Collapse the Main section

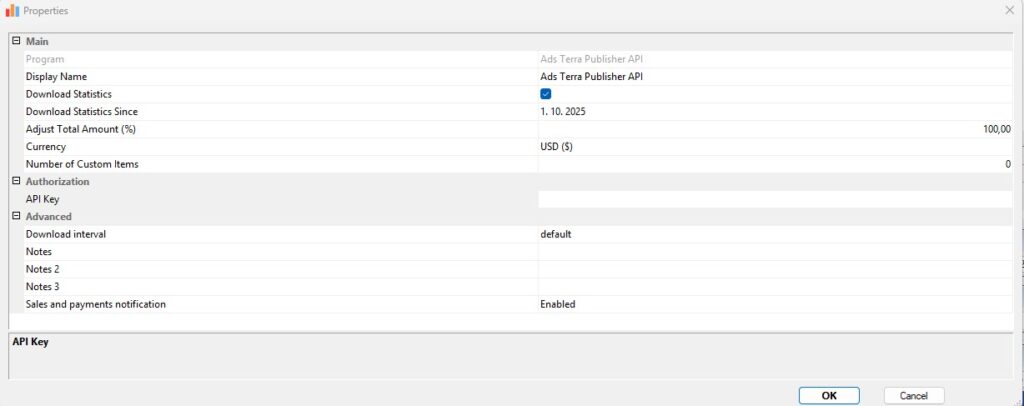click(15, 41)
